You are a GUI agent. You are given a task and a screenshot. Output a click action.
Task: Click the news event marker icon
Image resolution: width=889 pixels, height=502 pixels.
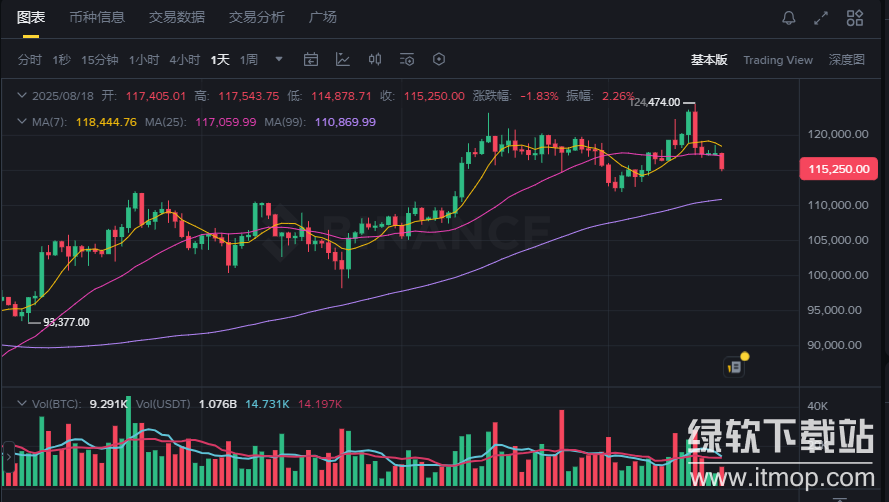[735, 366]
